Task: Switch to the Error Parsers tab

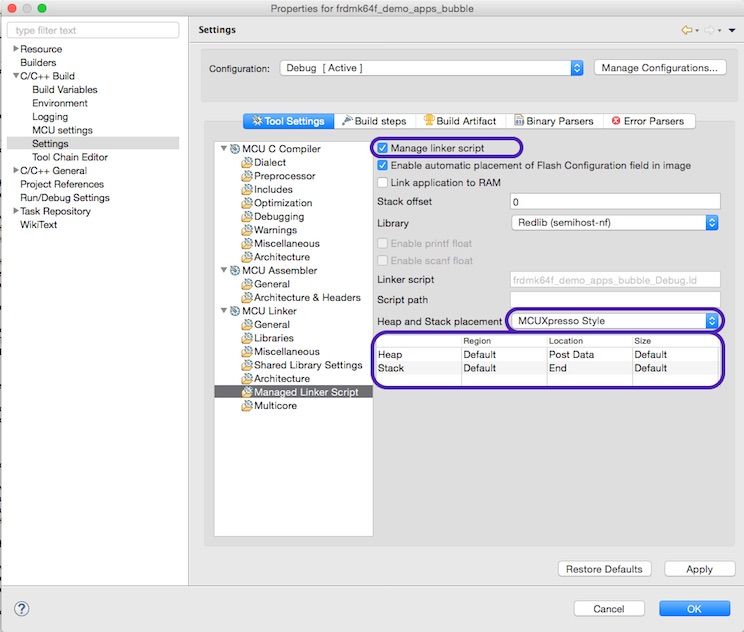Action: tap(649, 121)
